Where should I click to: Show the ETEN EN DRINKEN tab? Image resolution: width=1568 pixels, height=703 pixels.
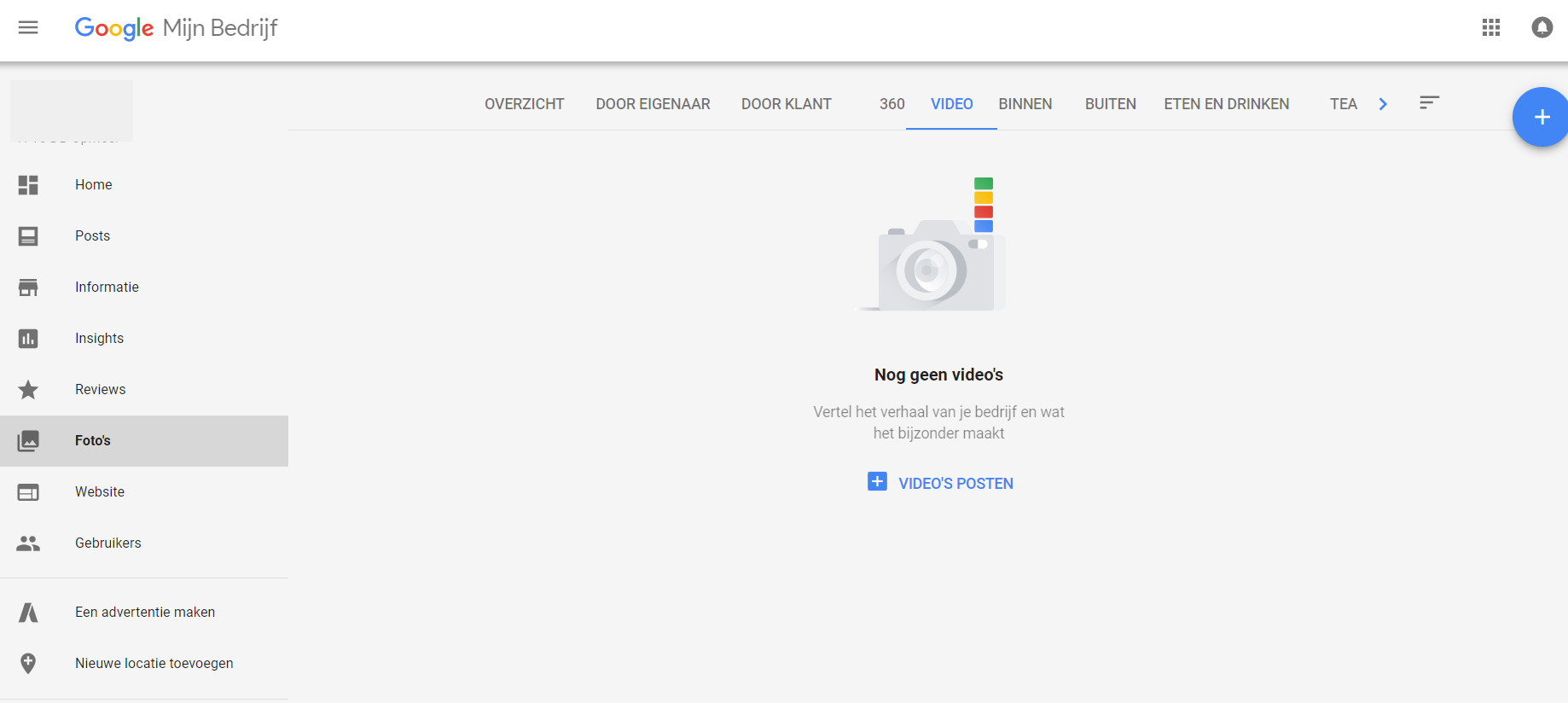[1226, 104]
